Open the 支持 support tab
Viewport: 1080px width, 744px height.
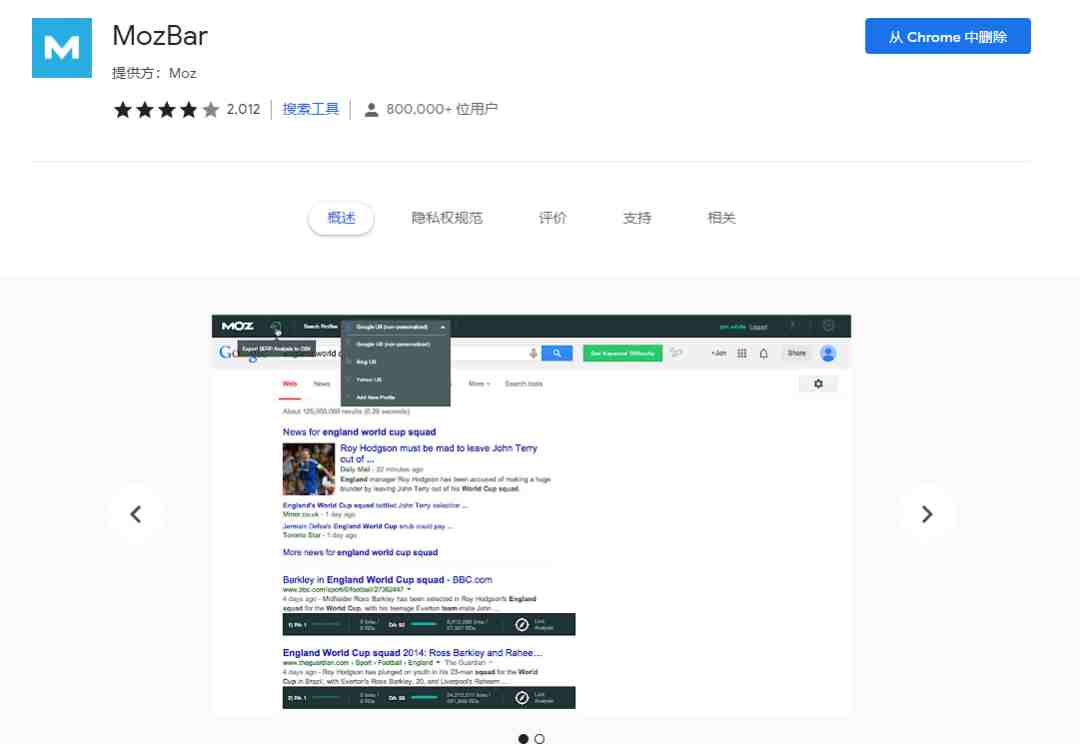coord(637,218)
